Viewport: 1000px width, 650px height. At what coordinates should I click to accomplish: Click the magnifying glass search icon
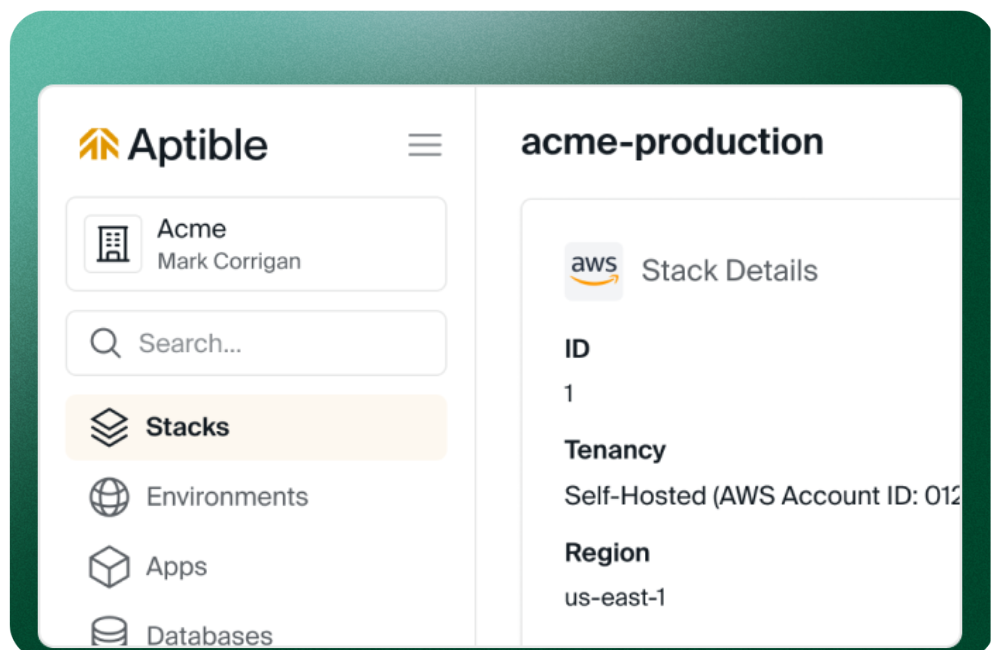[x=105, y=344]
